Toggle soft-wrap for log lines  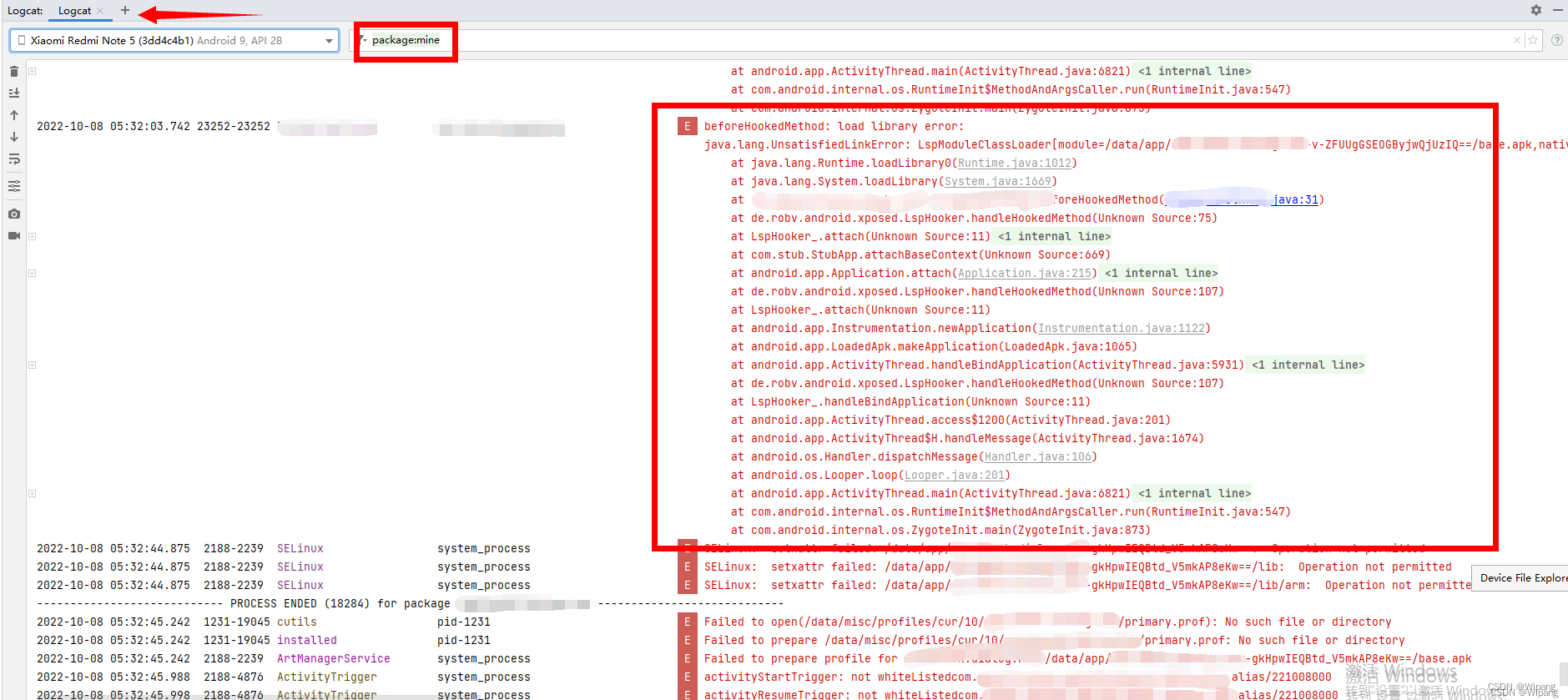(14, 159)
